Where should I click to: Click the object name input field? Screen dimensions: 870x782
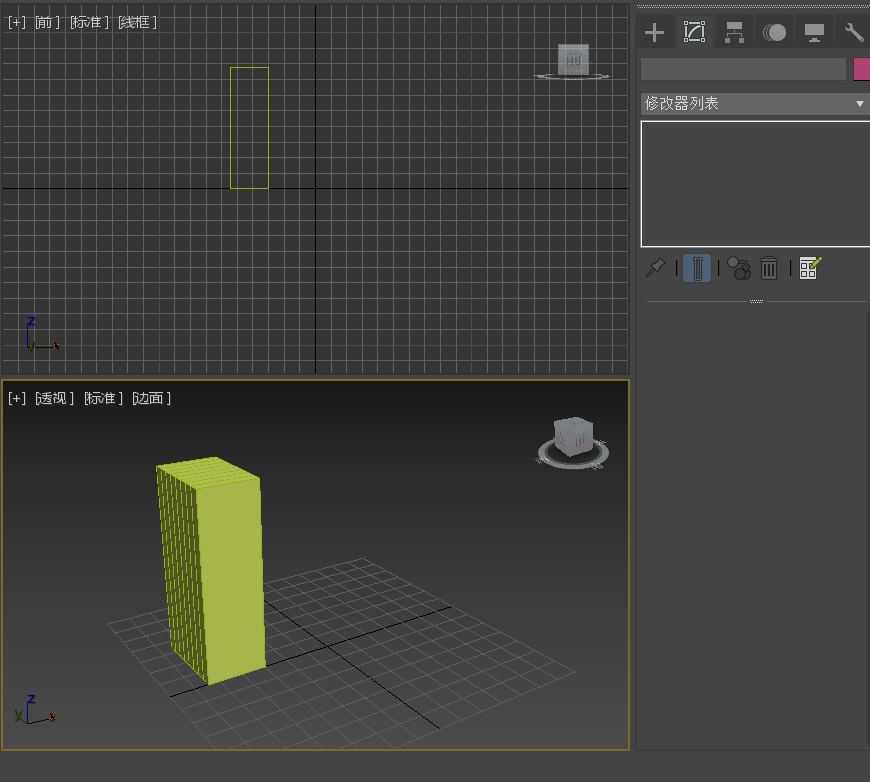pos(743,69)
